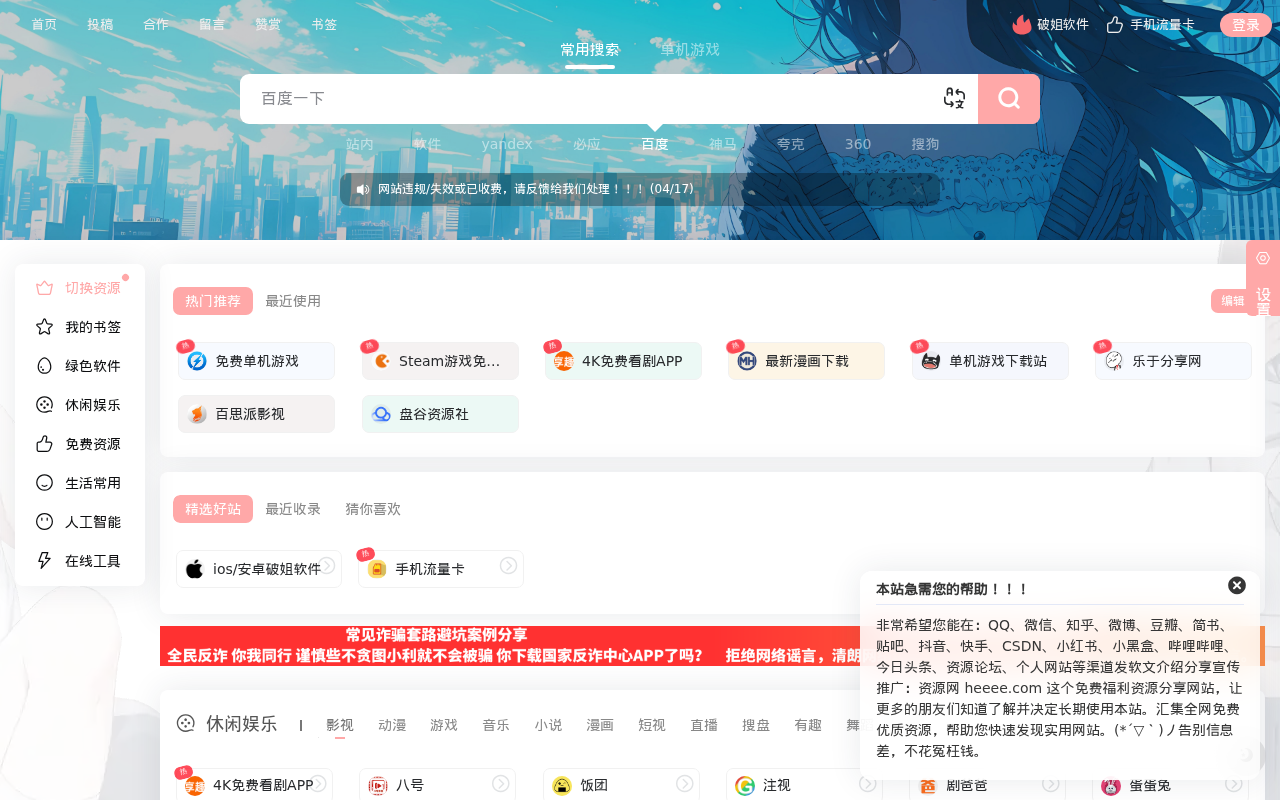Open the 留言 nav item
This screenshot has width=1280, height=800.
tap(212, 25)
